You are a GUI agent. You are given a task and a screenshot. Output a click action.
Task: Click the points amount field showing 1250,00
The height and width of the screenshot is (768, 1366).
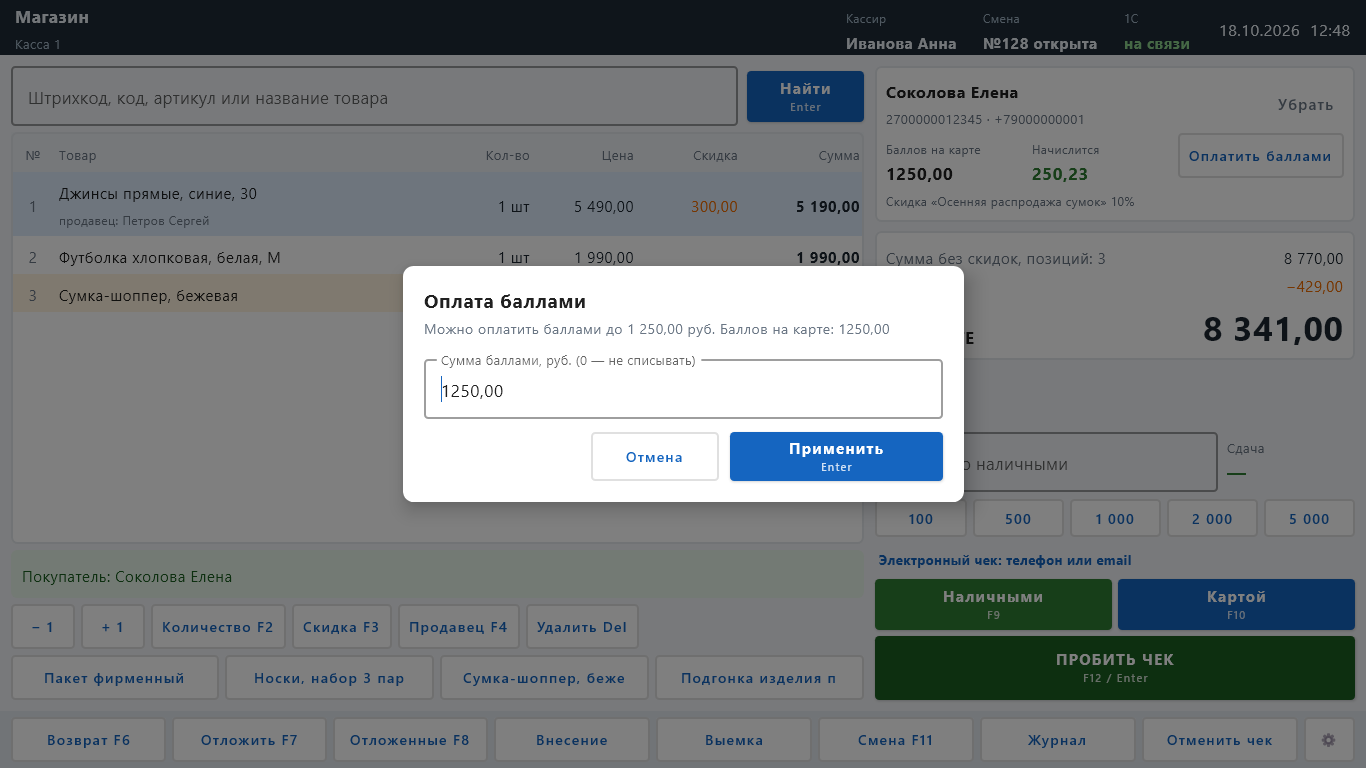pyautogui.click(x=683, y=390)
